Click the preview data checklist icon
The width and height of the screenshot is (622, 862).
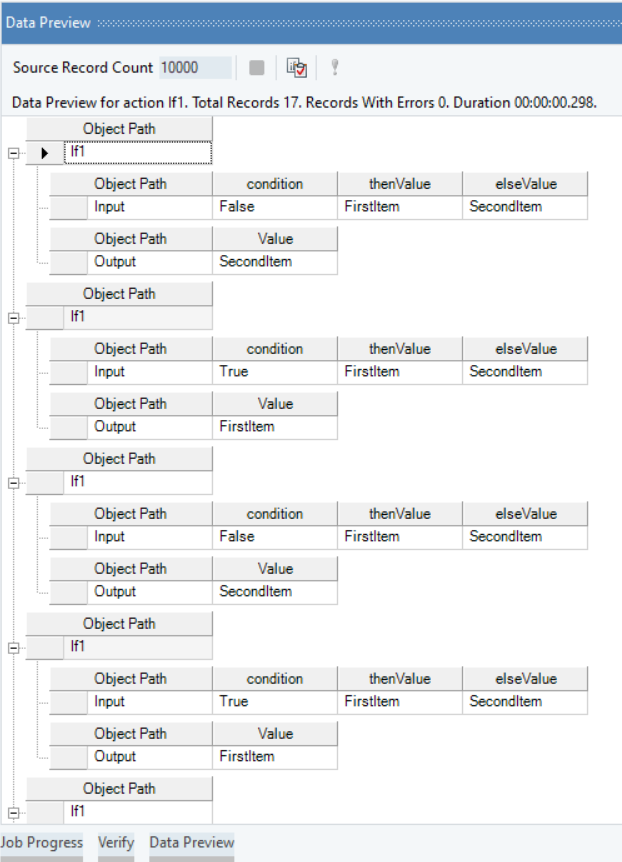tap(296, 67)
